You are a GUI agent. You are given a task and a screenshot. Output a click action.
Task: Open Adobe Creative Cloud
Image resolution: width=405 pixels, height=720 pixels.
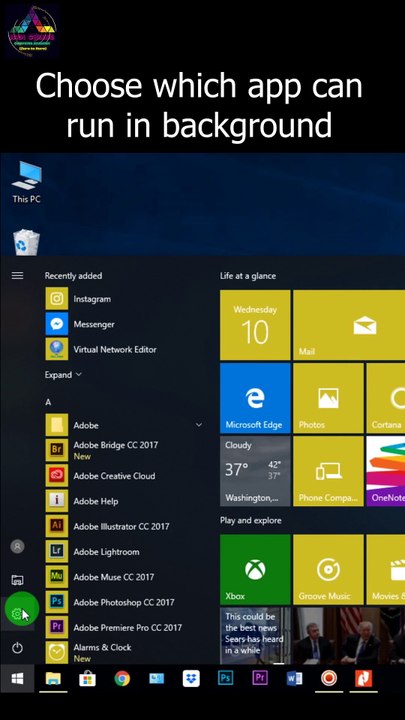124,476
